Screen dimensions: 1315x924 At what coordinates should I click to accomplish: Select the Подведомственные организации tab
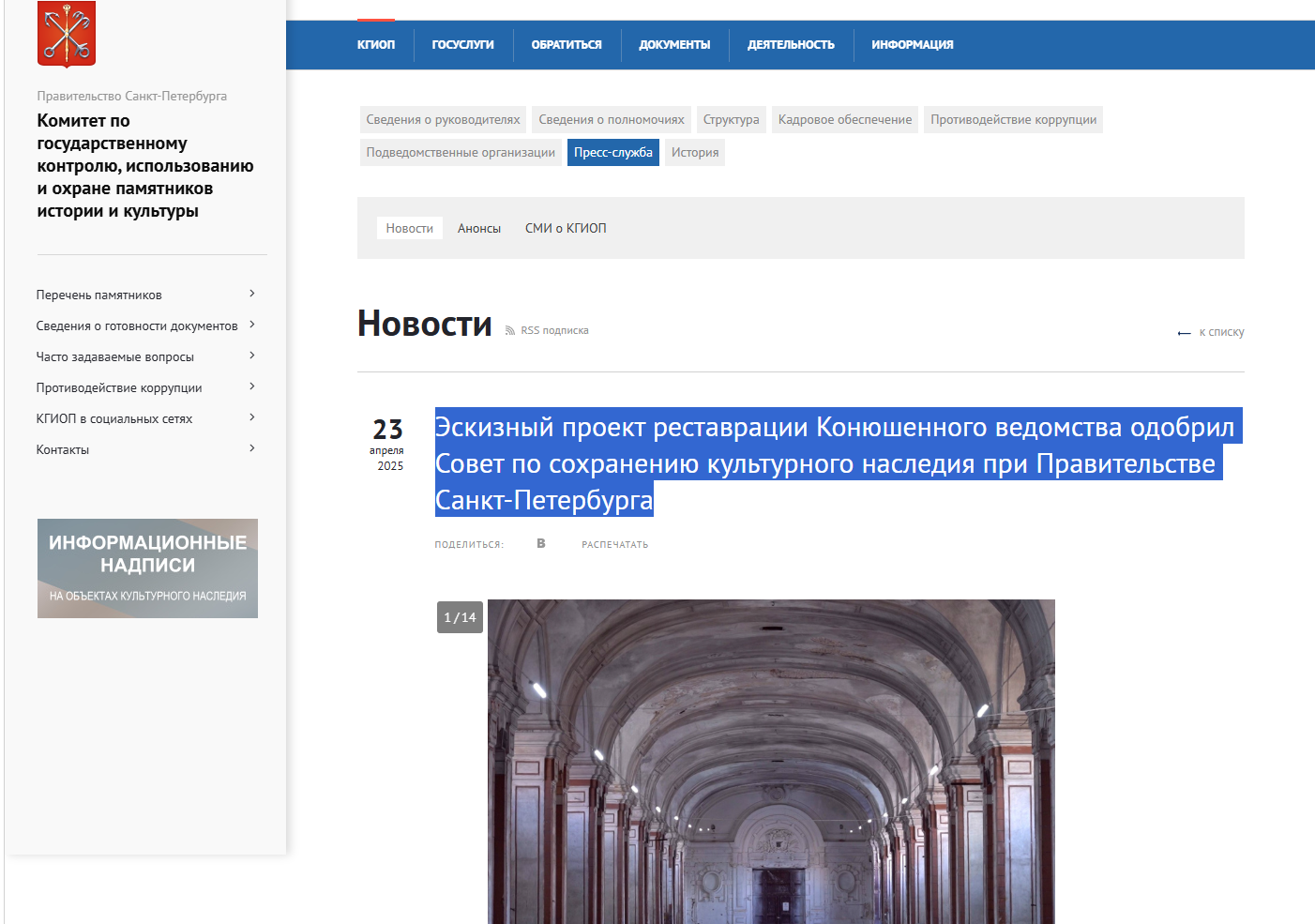point(461,153)
